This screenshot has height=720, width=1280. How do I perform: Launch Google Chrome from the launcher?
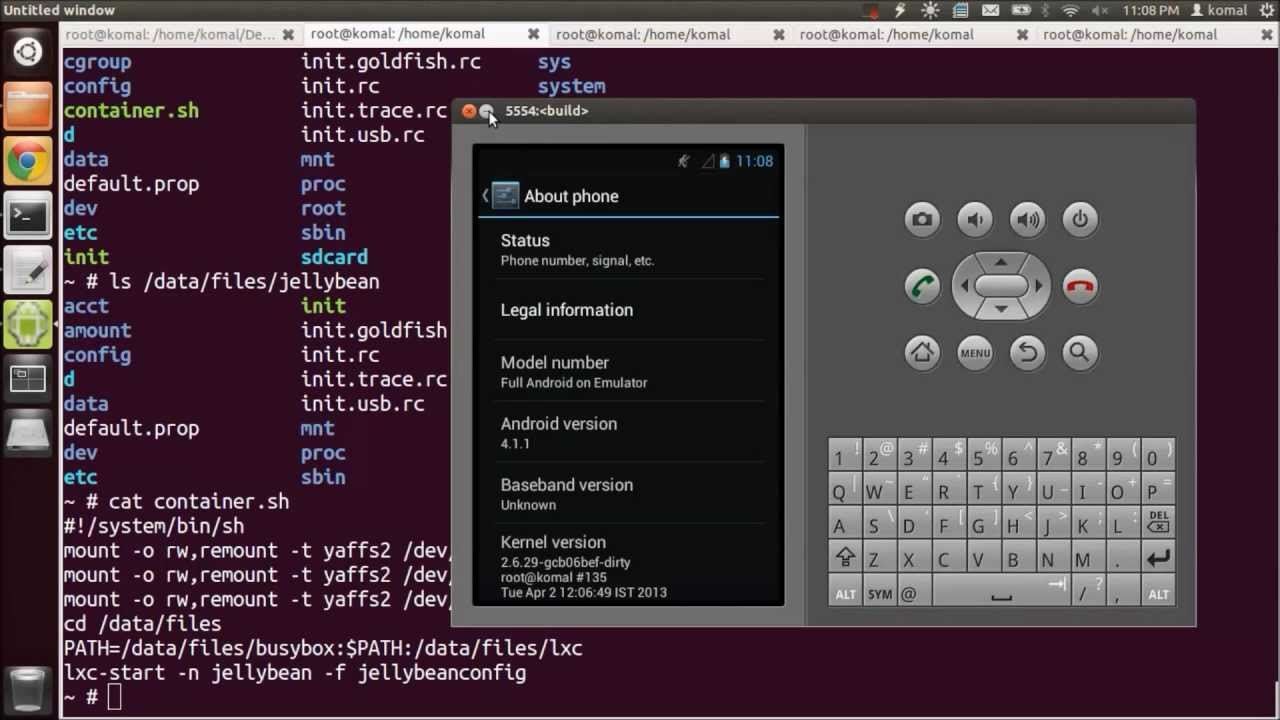pyautogui.click(x=28, y=160)
